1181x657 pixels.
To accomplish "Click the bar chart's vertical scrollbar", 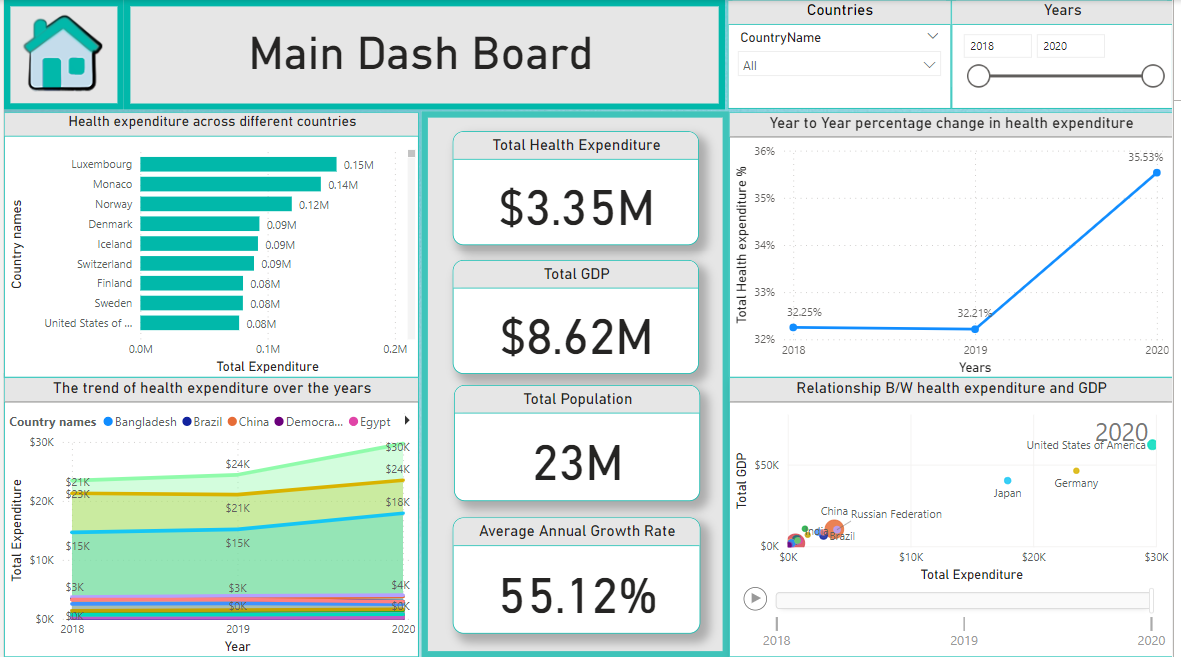I will (411, 155).
